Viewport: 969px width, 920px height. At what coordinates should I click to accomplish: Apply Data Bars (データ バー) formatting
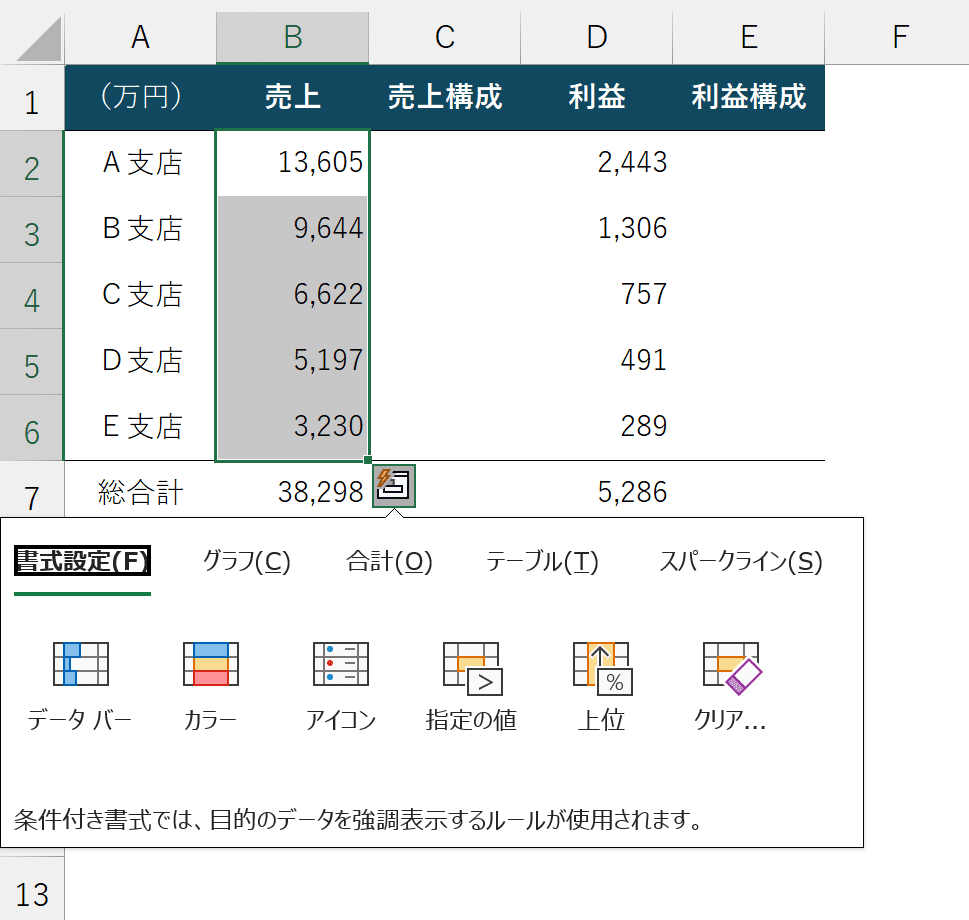point(80,686)
